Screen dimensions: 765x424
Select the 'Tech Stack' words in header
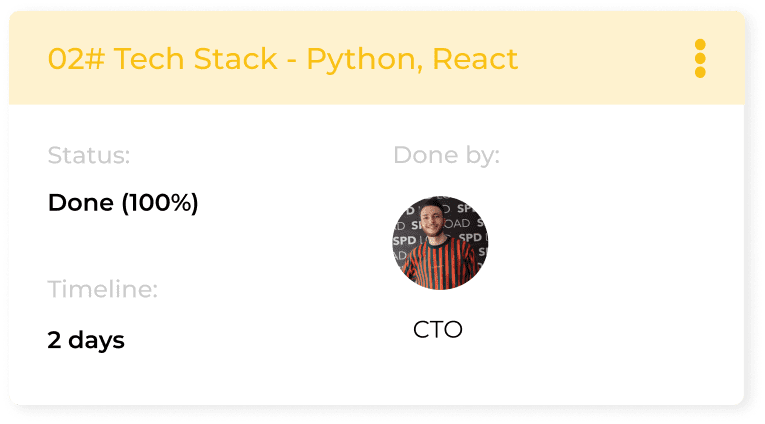196,59
